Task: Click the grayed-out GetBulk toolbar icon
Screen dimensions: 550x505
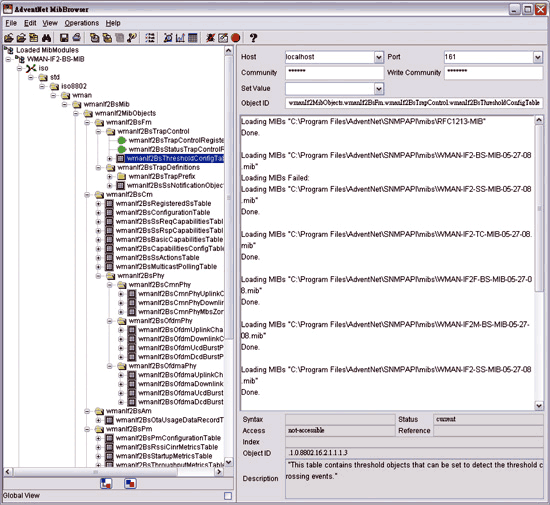Action: [120, 38]
